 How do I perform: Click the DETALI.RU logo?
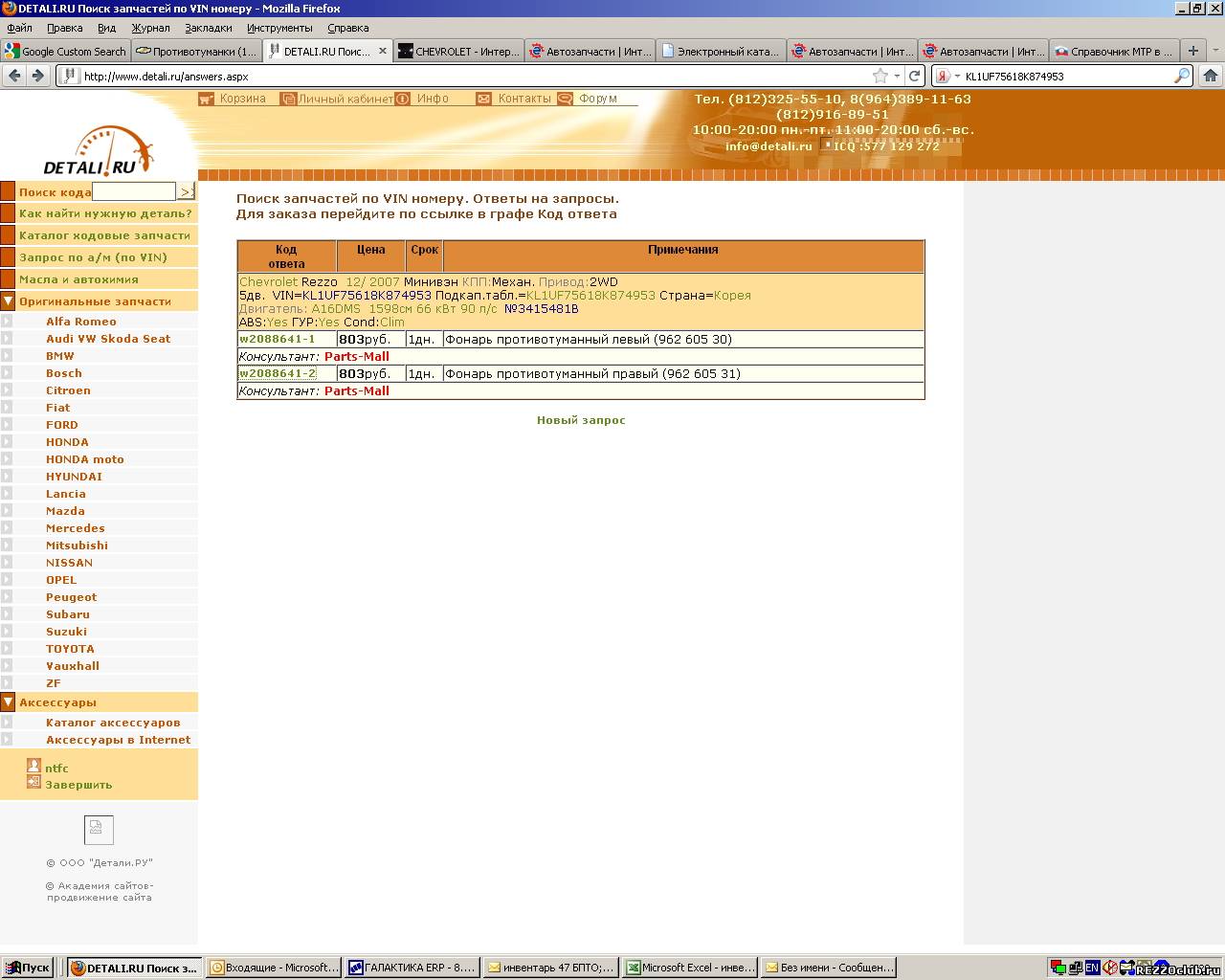coord(99,151)
